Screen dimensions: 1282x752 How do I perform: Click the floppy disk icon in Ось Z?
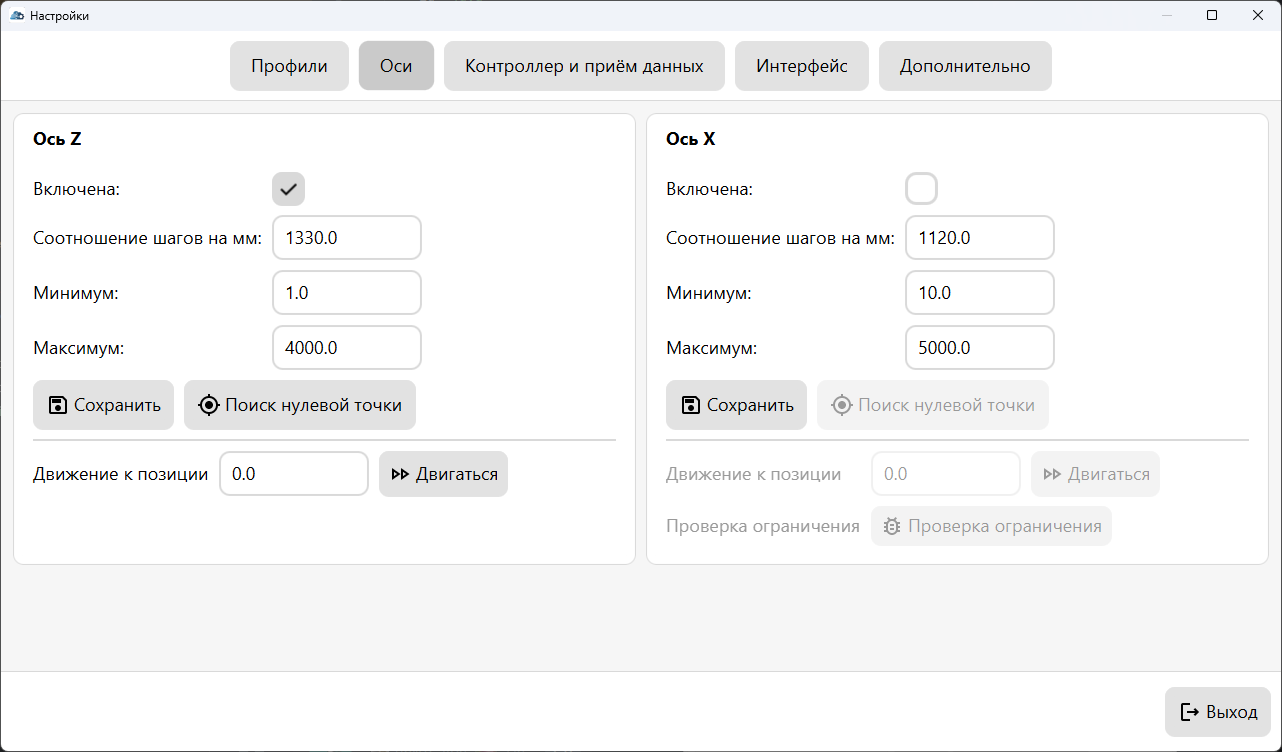pos(58,405)
